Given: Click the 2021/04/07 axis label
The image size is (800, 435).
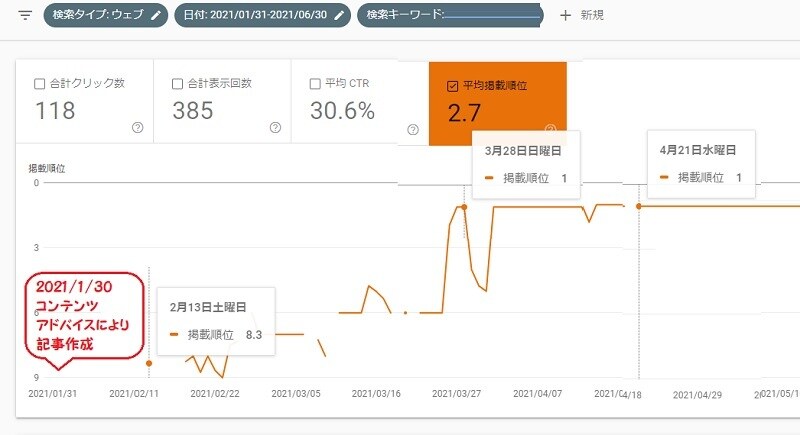Looking at the screenshot, I should click(x=537, y=394).
